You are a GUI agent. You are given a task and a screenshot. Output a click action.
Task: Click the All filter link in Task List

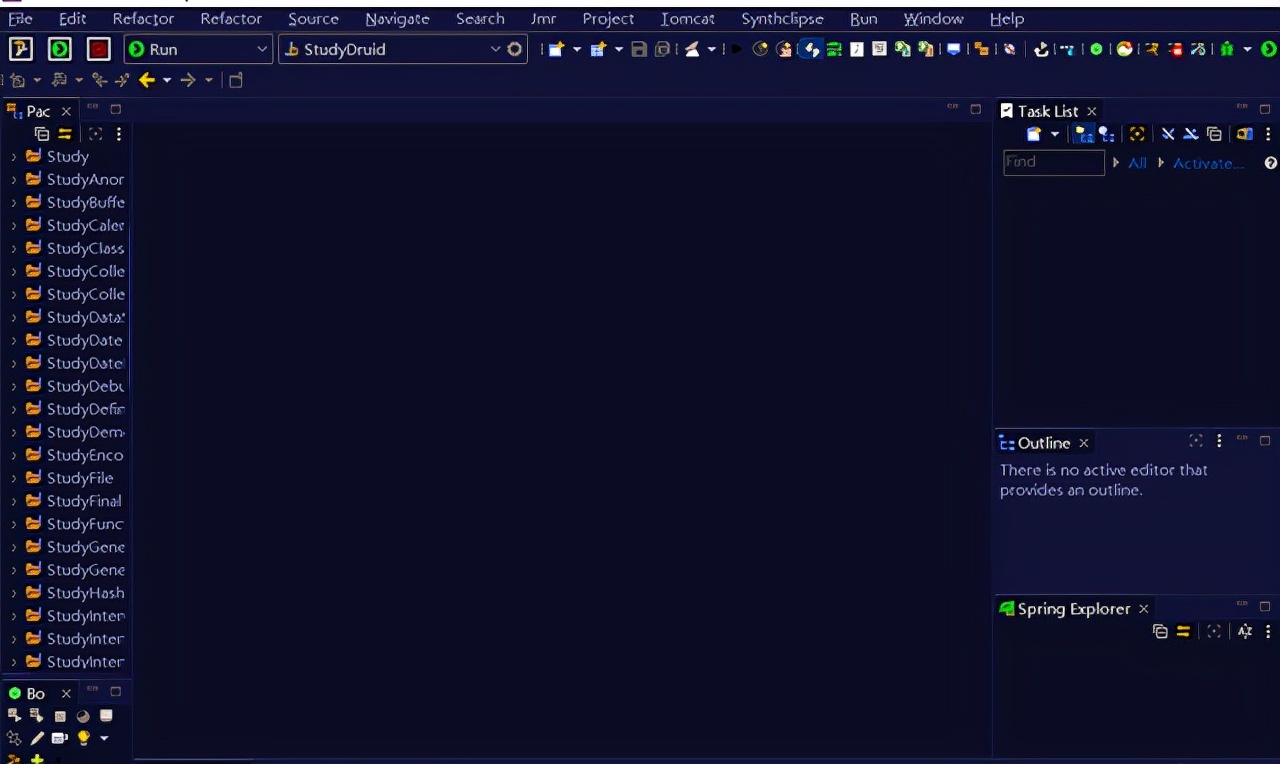pyautogui.click(x=1137, y=163)
